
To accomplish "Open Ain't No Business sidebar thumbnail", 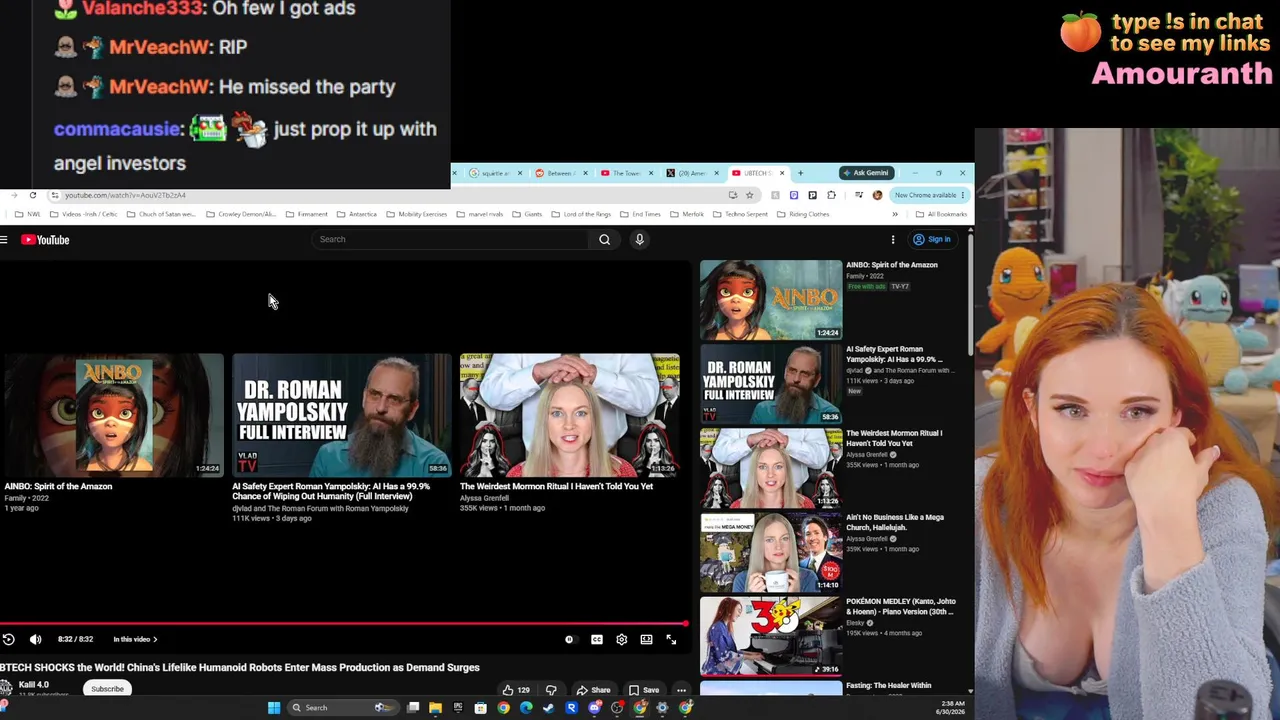I will pos(771,552).
